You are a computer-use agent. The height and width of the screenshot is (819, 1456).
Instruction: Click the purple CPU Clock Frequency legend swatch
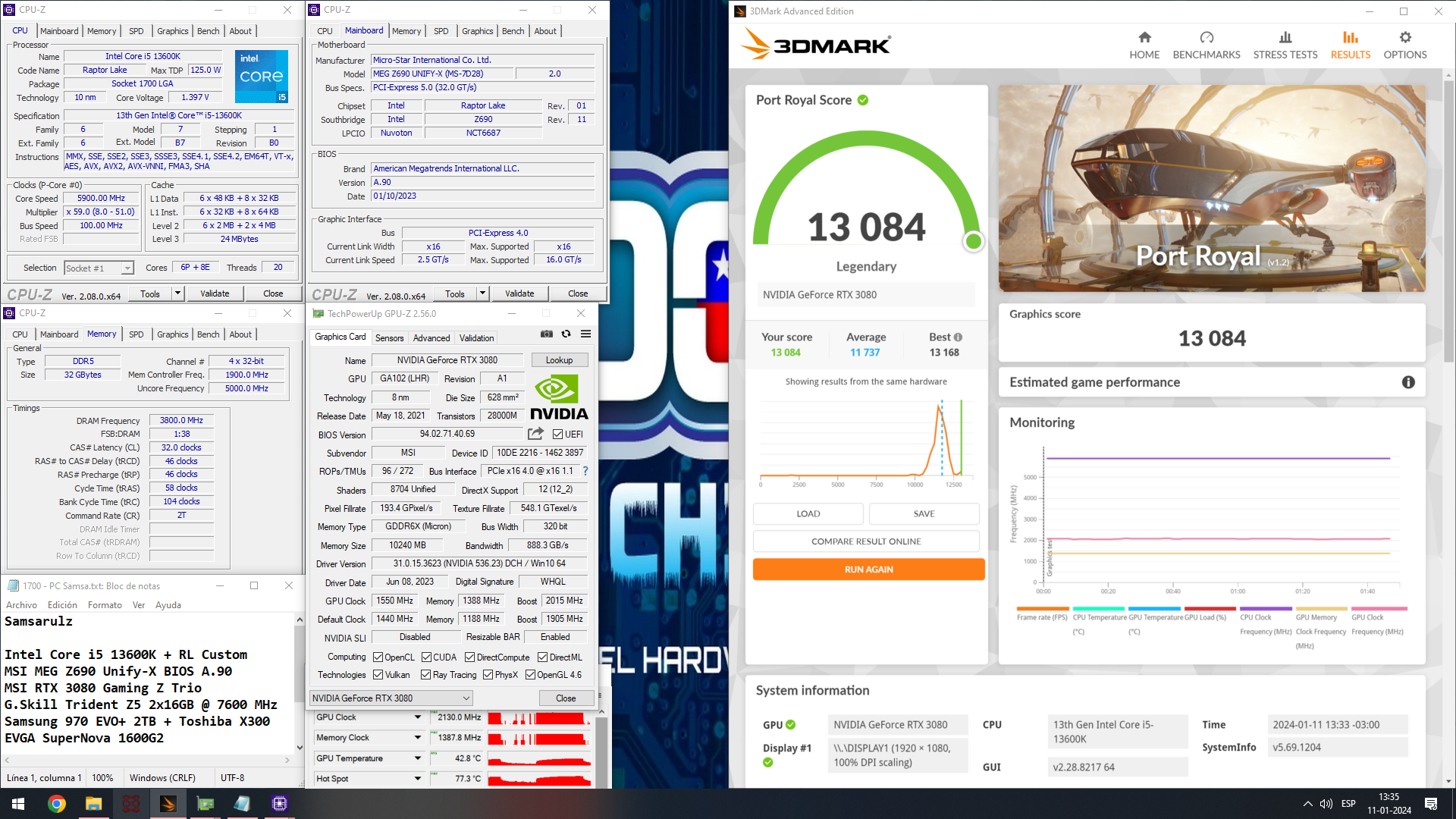(1266, 608)
